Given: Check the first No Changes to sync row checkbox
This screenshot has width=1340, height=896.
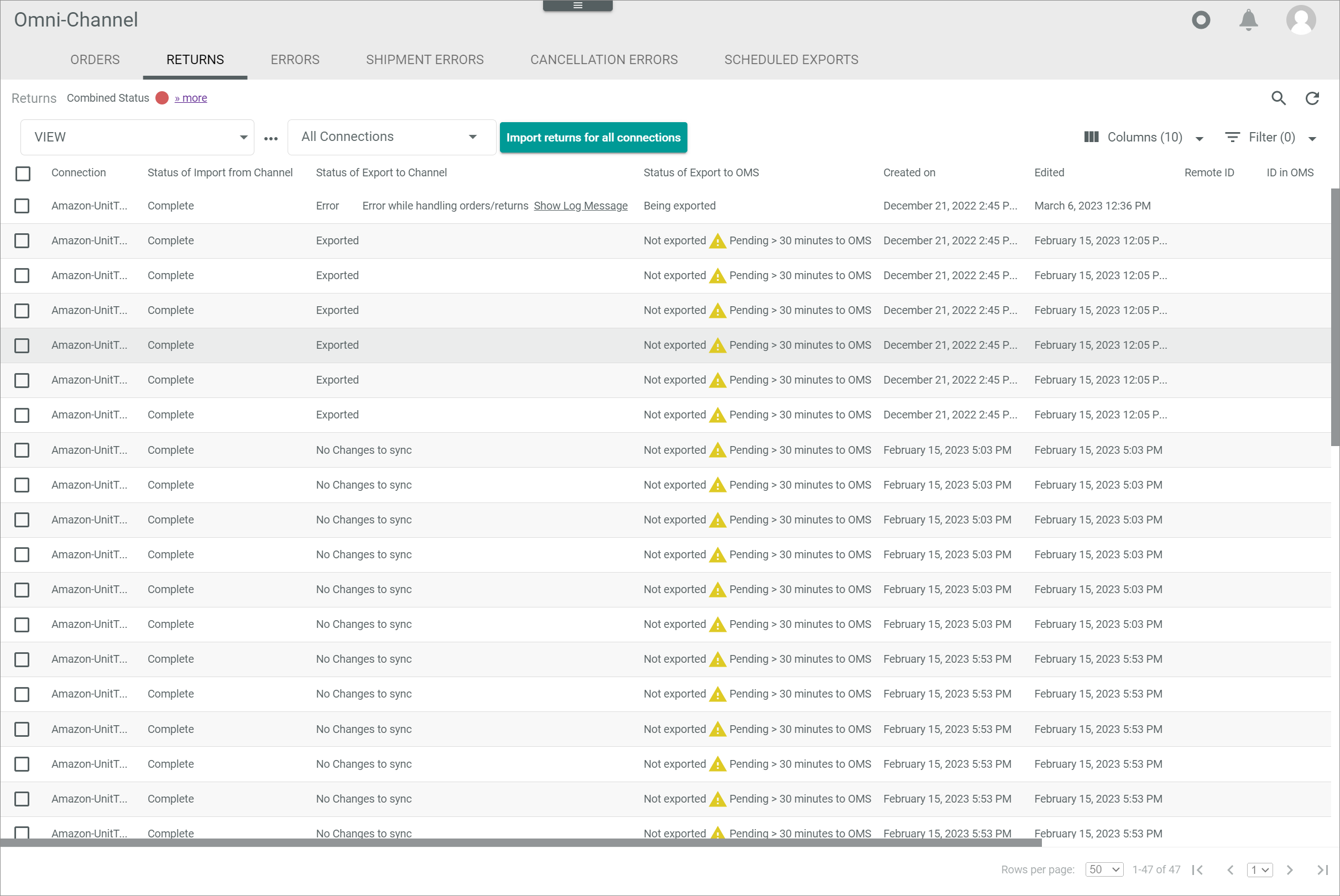Looking at the screenshot, I should (22, 450).
